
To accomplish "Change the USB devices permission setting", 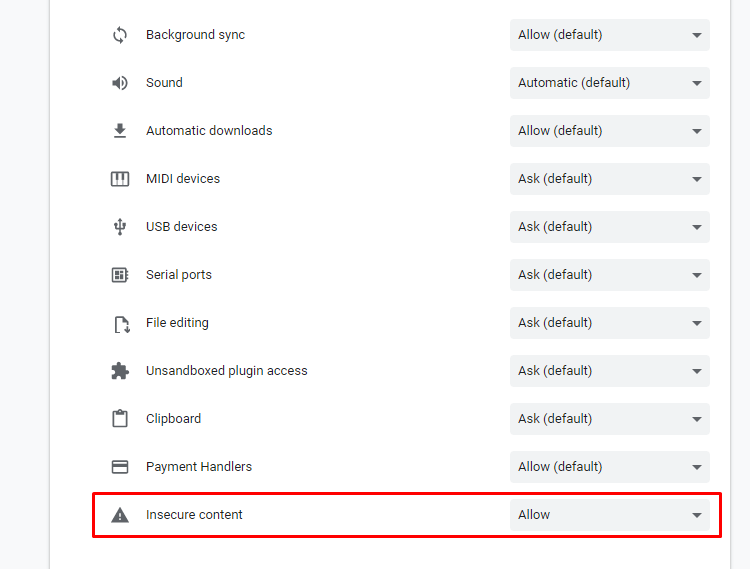I will click(x=609, y=227).
